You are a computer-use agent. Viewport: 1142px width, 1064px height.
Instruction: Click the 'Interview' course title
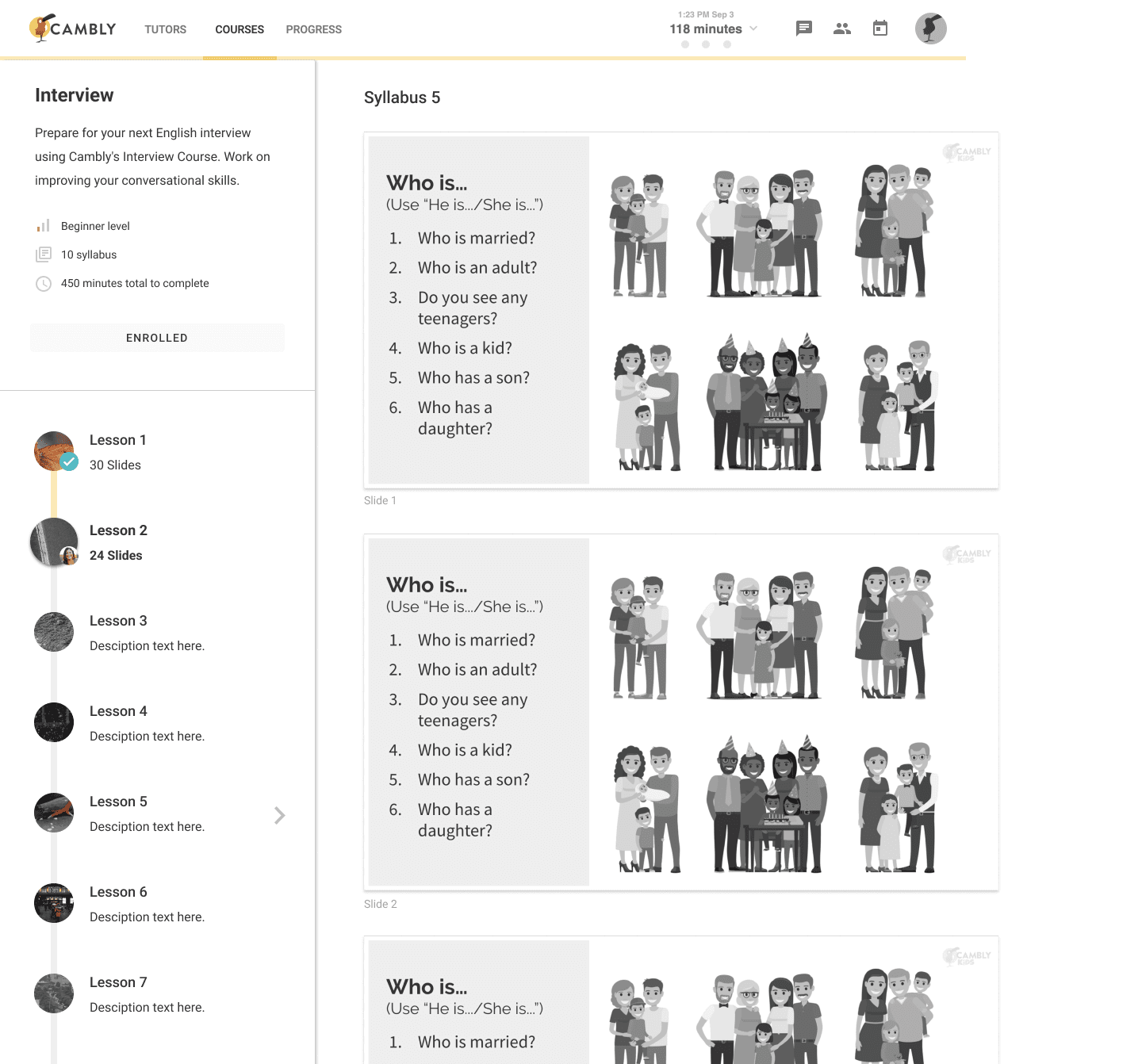click(75, 95)
